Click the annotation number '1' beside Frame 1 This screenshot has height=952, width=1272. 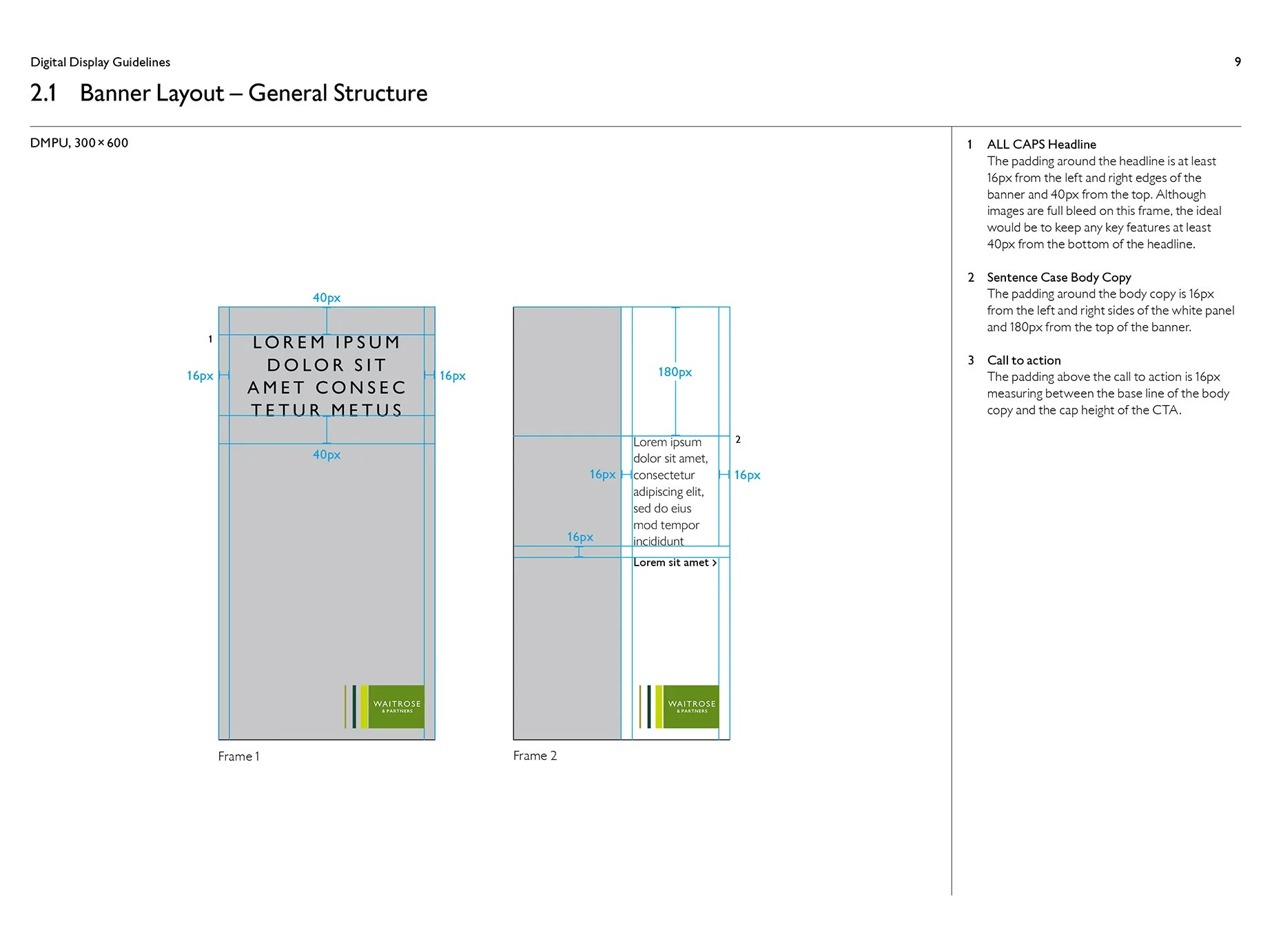210,339
